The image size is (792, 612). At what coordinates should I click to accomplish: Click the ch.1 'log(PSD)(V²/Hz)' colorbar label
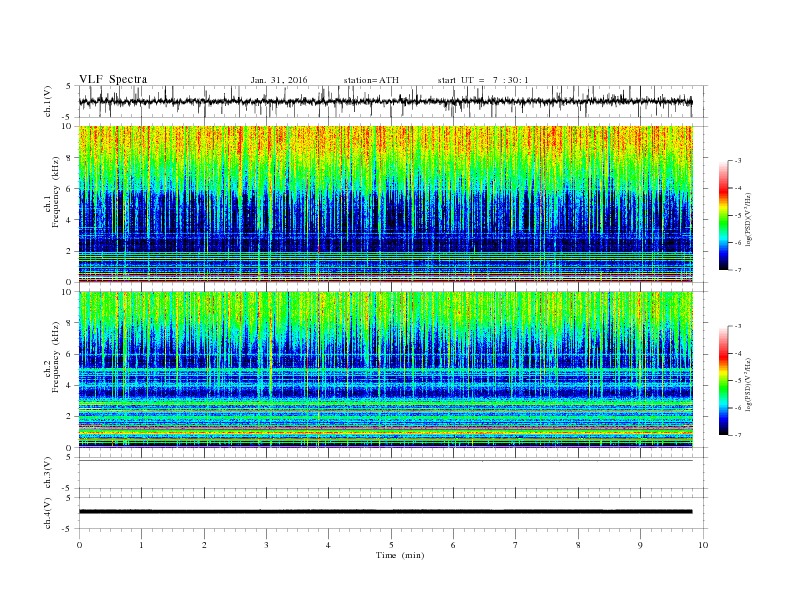748,219
